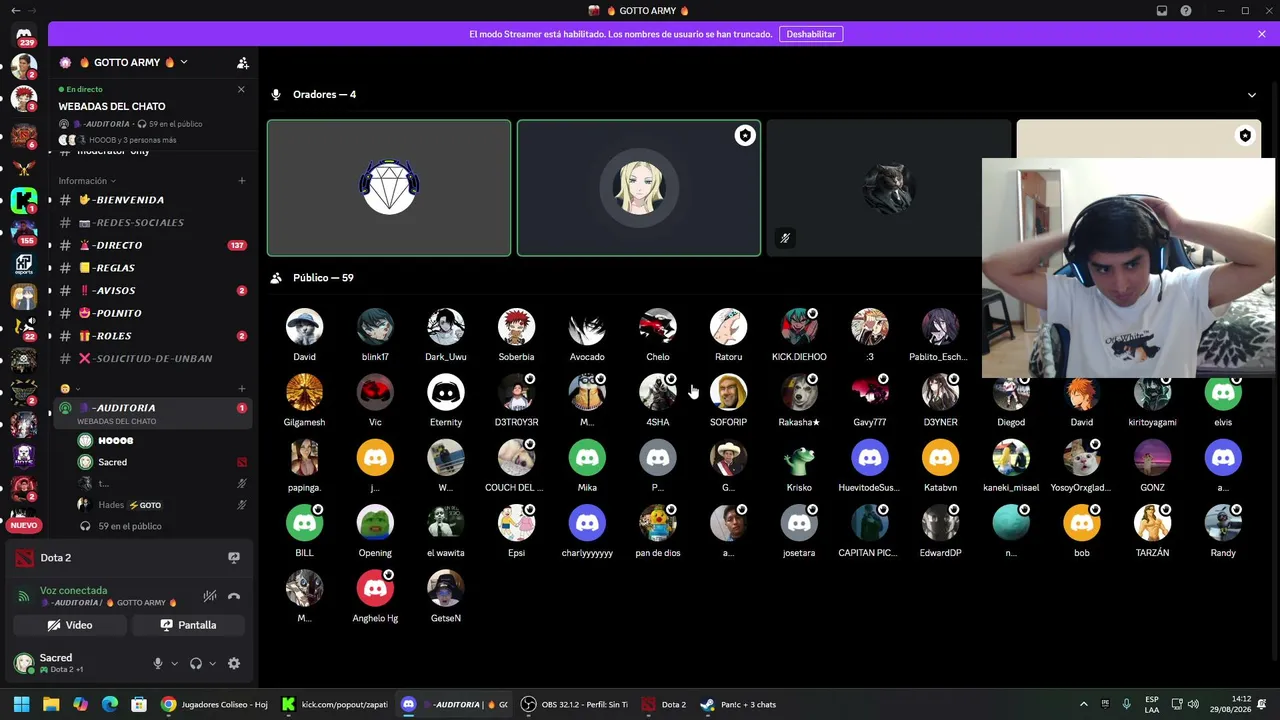Open the SOLICITUD-DE-UNBAN channel

tap(153, 358)
